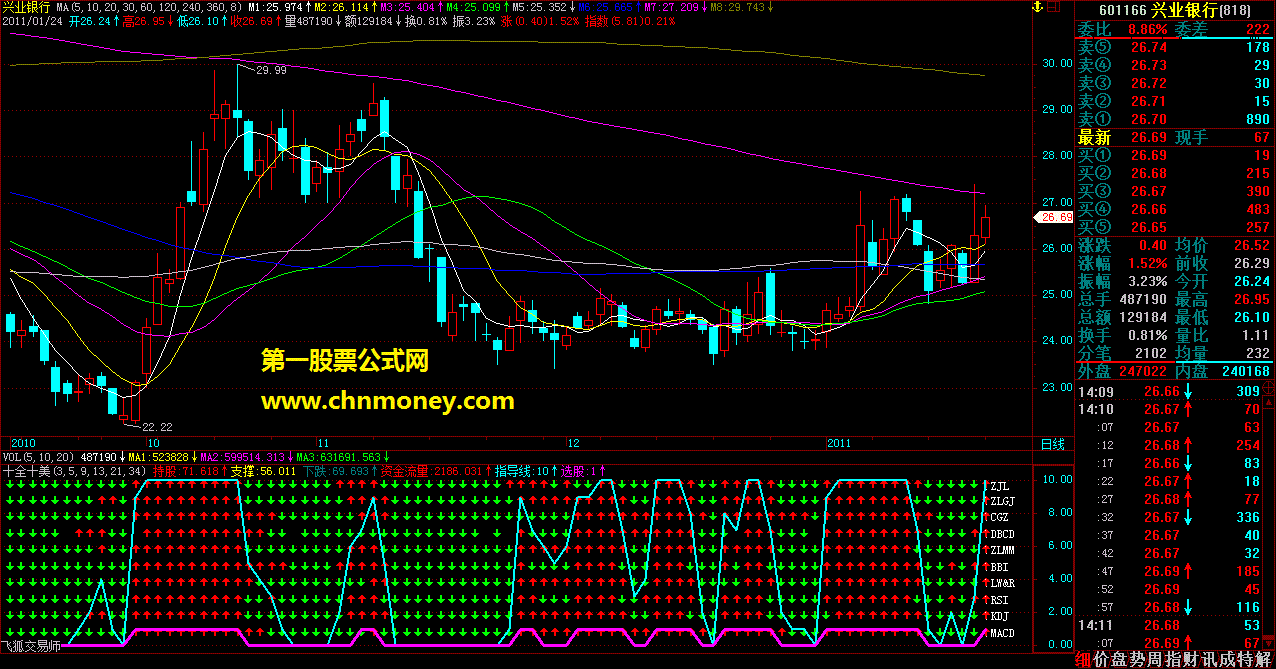Click the 兴业银行 name at the chart's top left

pos(26,7)
